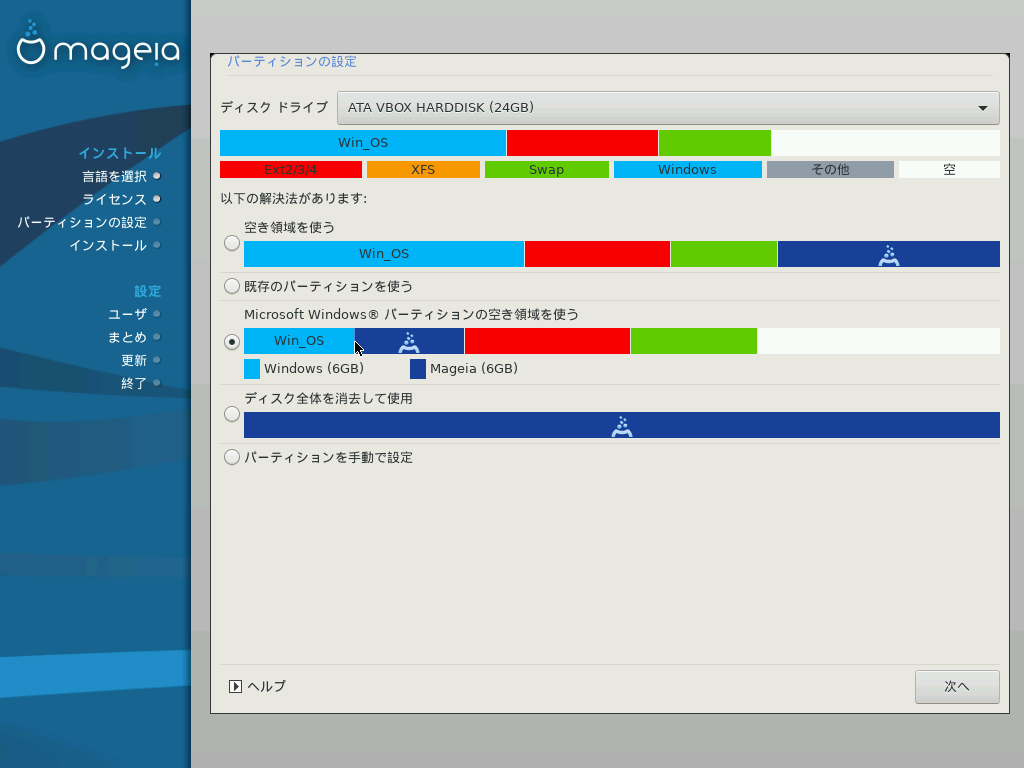Click the Win_OS segment in the disk overview bar

(363, 143)
